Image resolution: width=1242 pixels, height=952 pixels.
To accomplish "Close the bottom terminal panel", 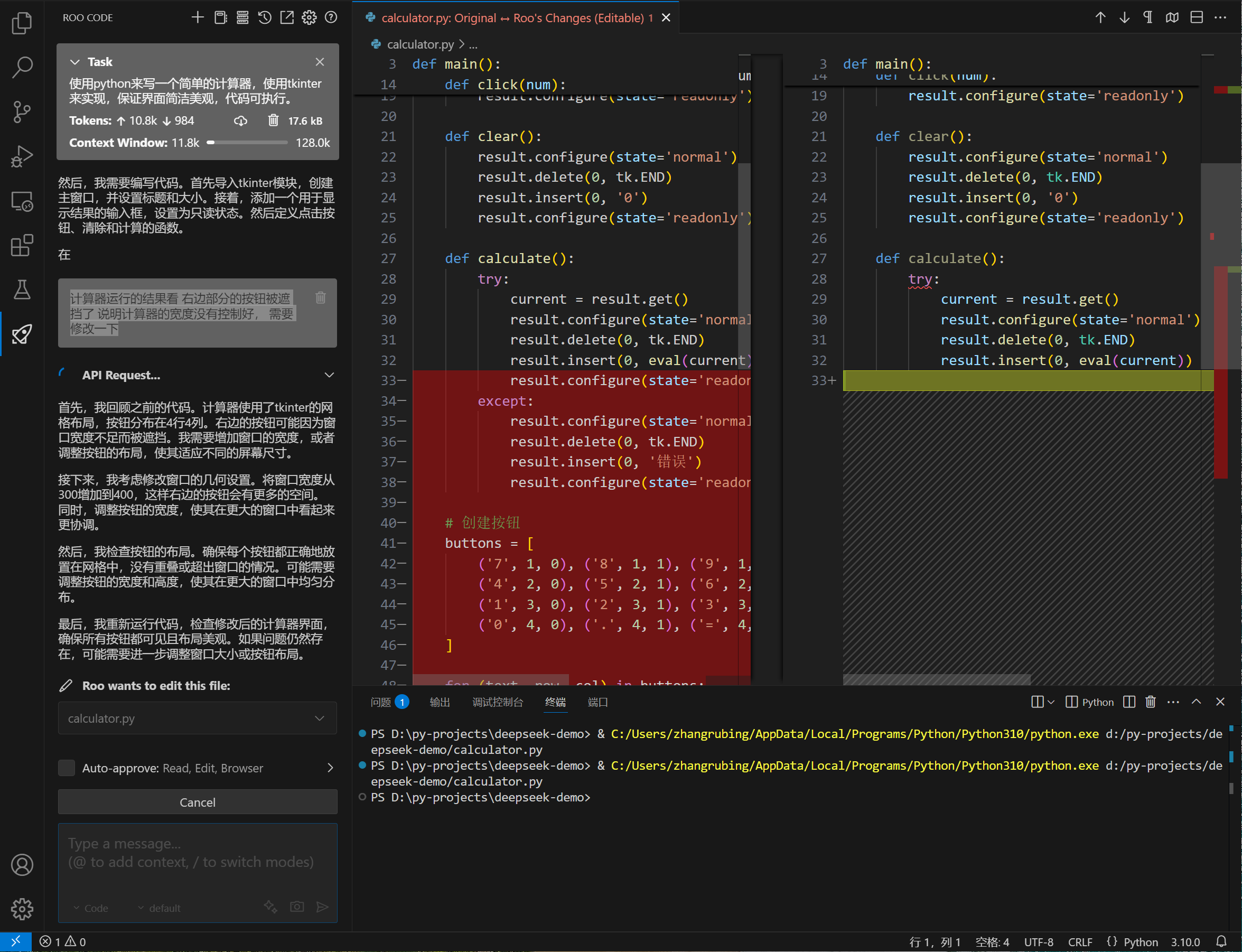I will pos(1220,702).
